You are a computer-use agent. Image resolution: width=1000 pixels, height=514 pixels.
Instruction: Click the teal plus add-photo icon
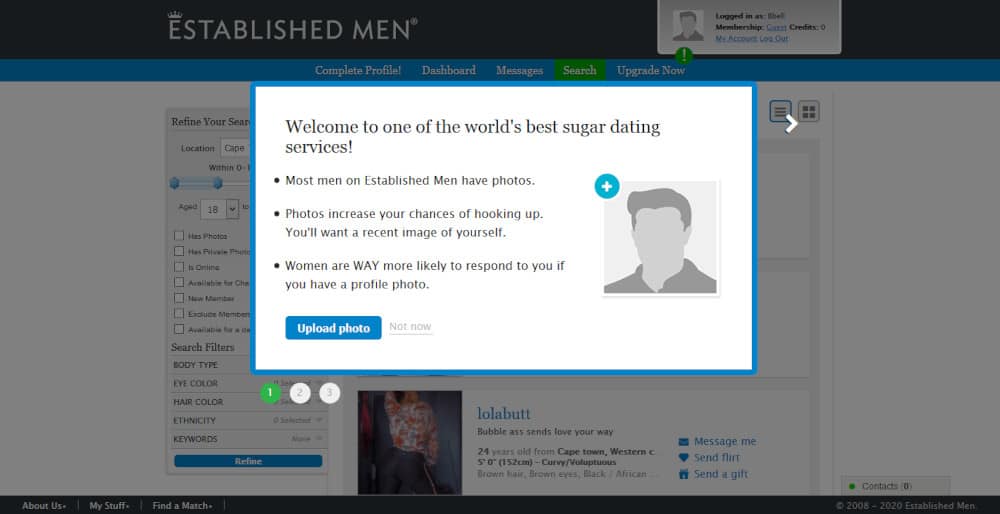[x=607, y=186]
